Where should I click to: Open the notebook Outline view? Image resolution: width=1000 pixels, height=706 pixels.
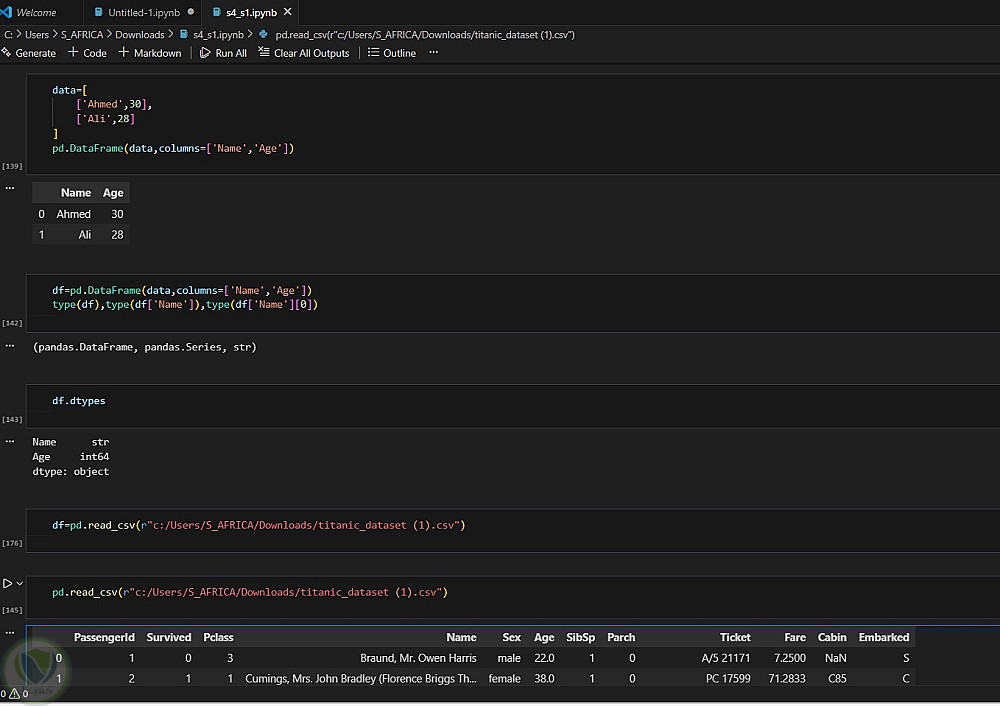click(x=392, y=53)
